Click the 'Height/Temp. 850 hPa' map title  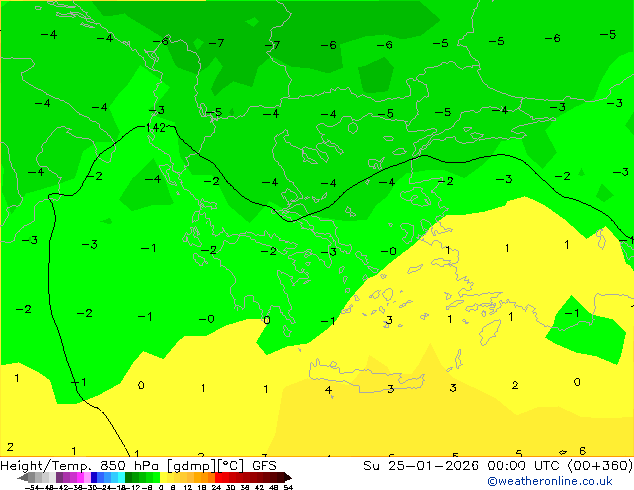[80, 465]
